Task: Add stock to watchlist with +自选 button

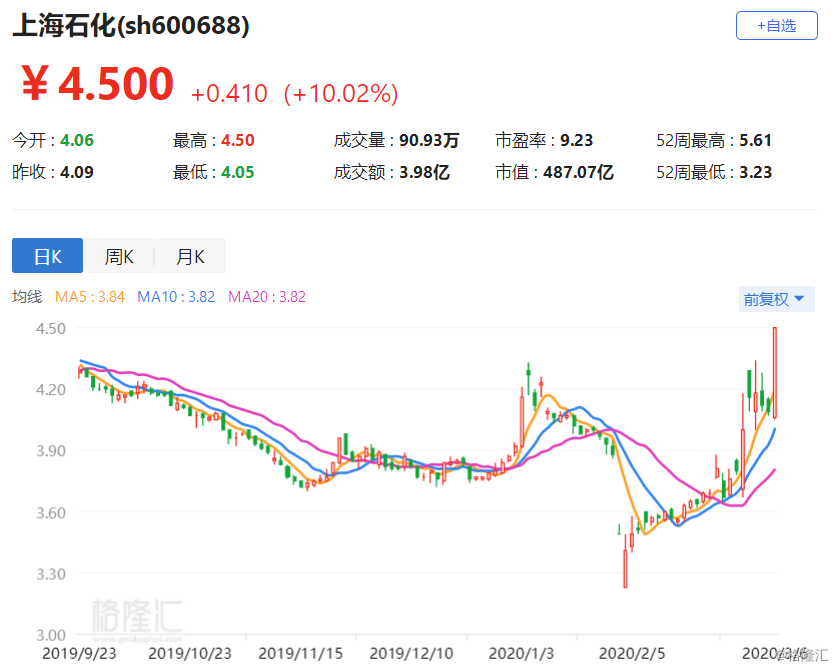Action: pyautogui.click(x=776, y=26)
